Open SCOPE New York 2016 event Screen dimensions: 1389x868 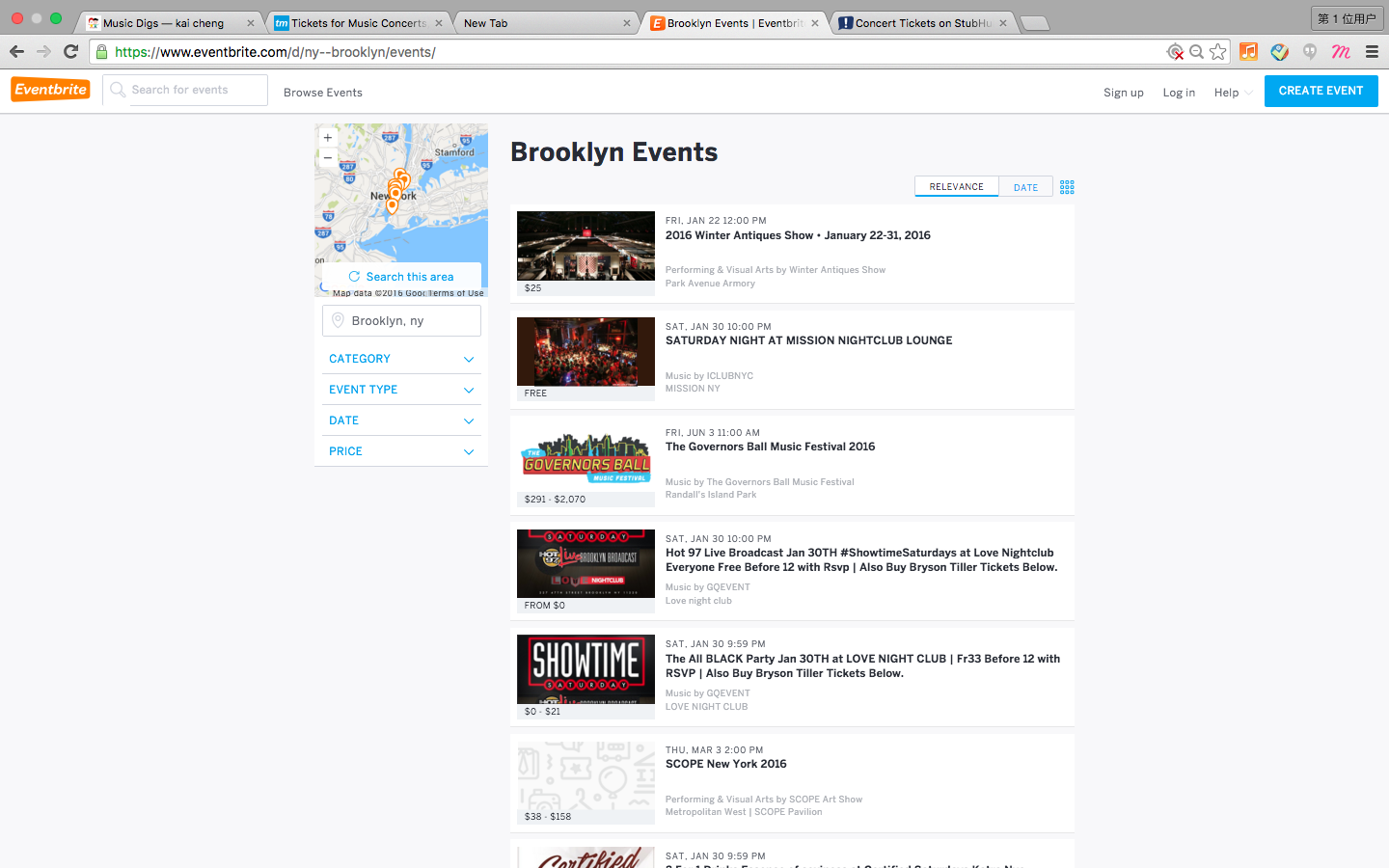(x=725, y=764)
